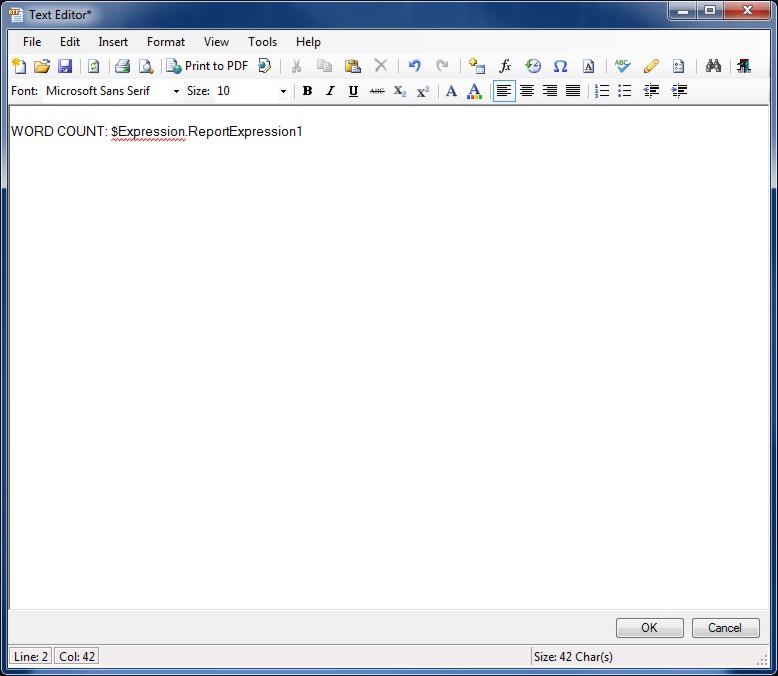Viewport: 778px width, 676px height.
Task: Toggle Underline formatting
Action: 353,91
